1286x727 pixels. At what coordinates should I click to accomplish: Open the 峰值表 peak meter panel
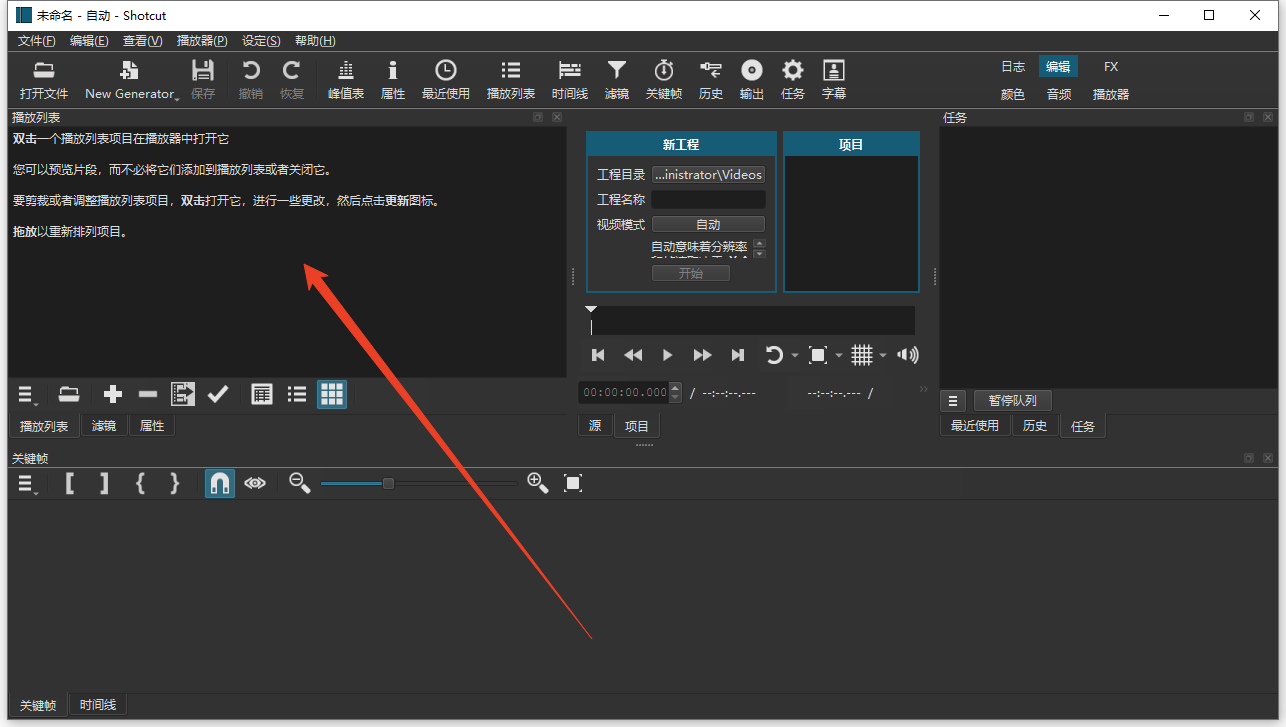[346, 80]
